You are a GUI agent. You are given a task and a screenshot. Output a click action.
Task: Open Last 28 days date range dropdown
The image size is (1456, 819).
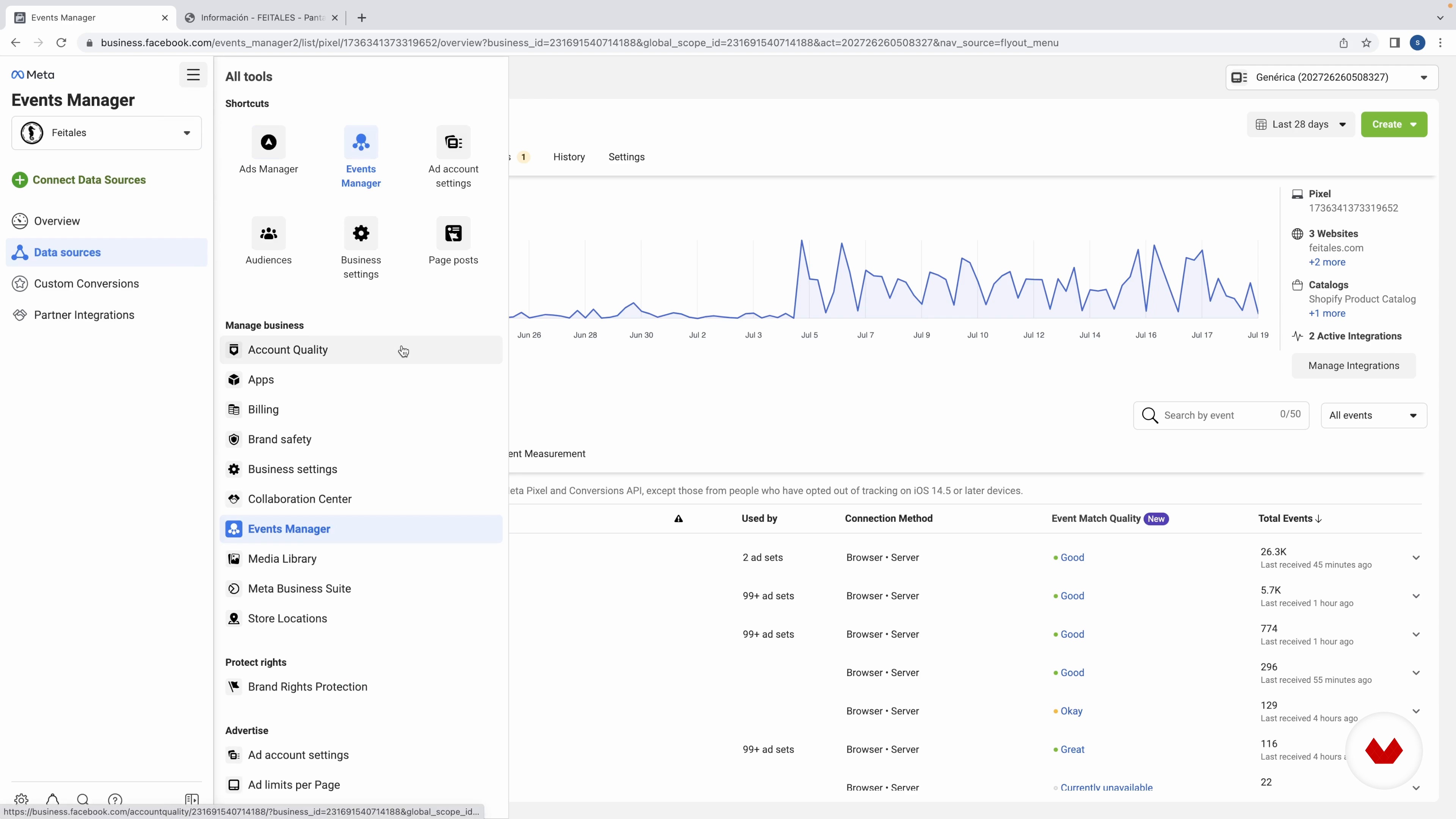tap(1301, 124)
